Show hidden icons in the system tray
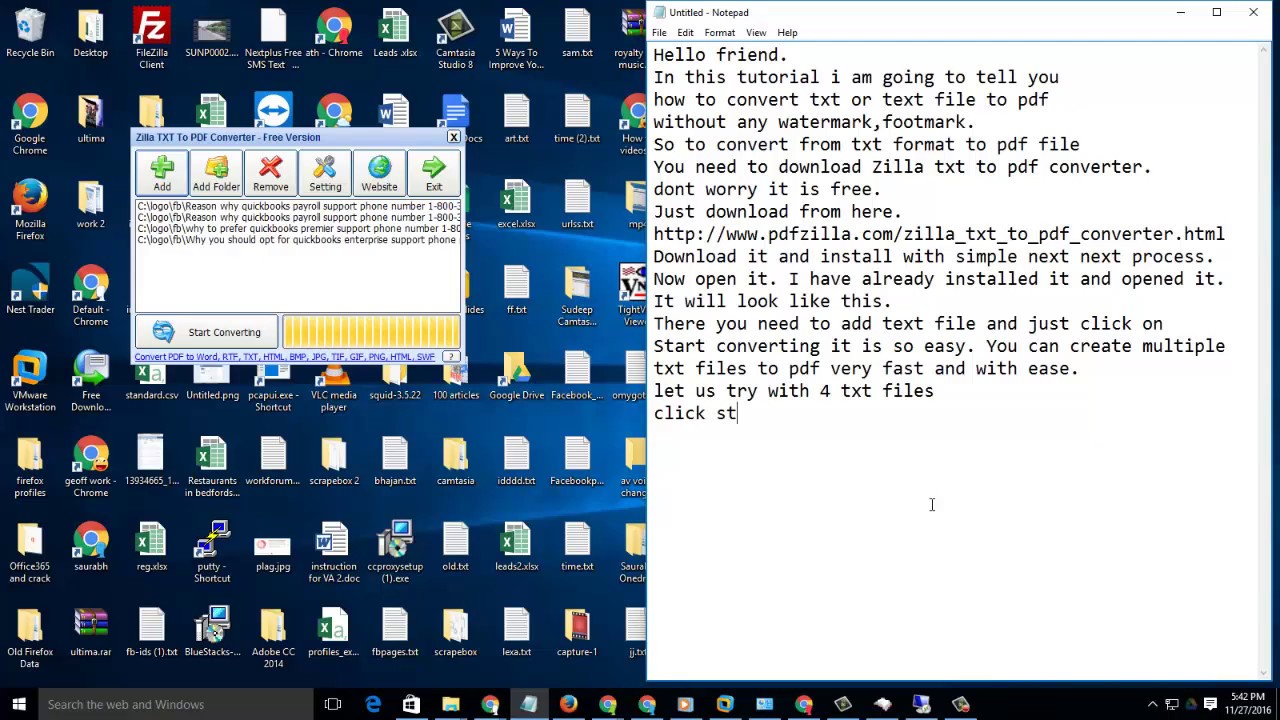The width and height of the screenshot is (1280, 720). (1152, 704)
